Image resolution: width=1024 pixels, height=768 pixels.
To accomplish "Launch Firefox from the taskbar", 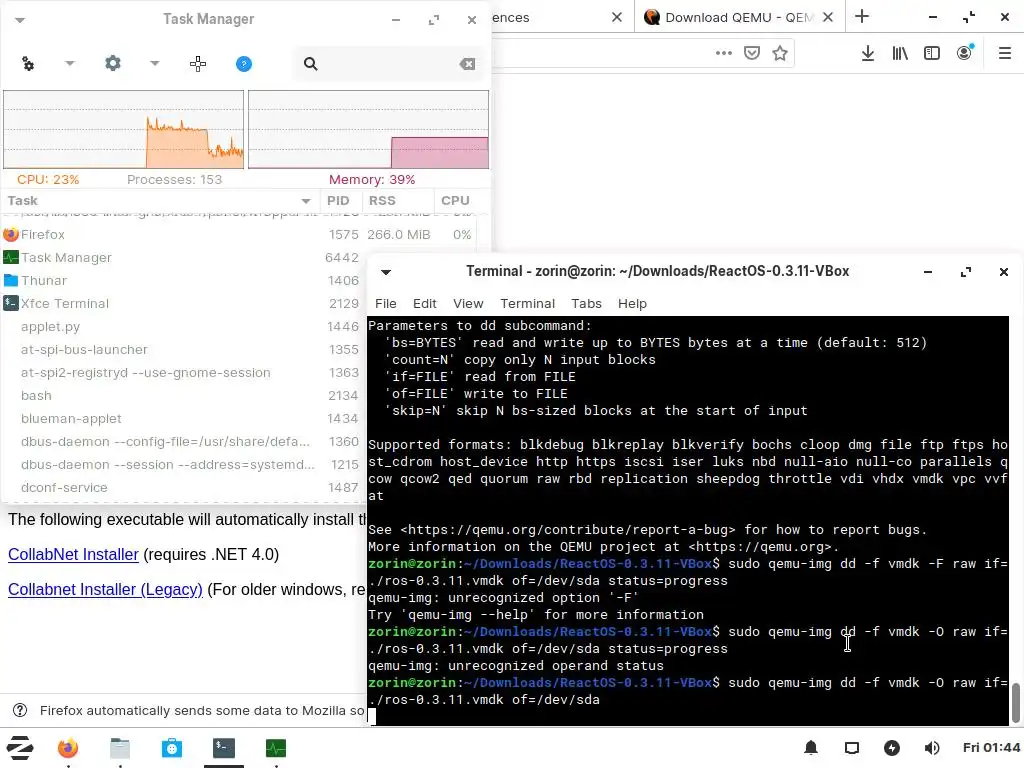I will [68, 748].
